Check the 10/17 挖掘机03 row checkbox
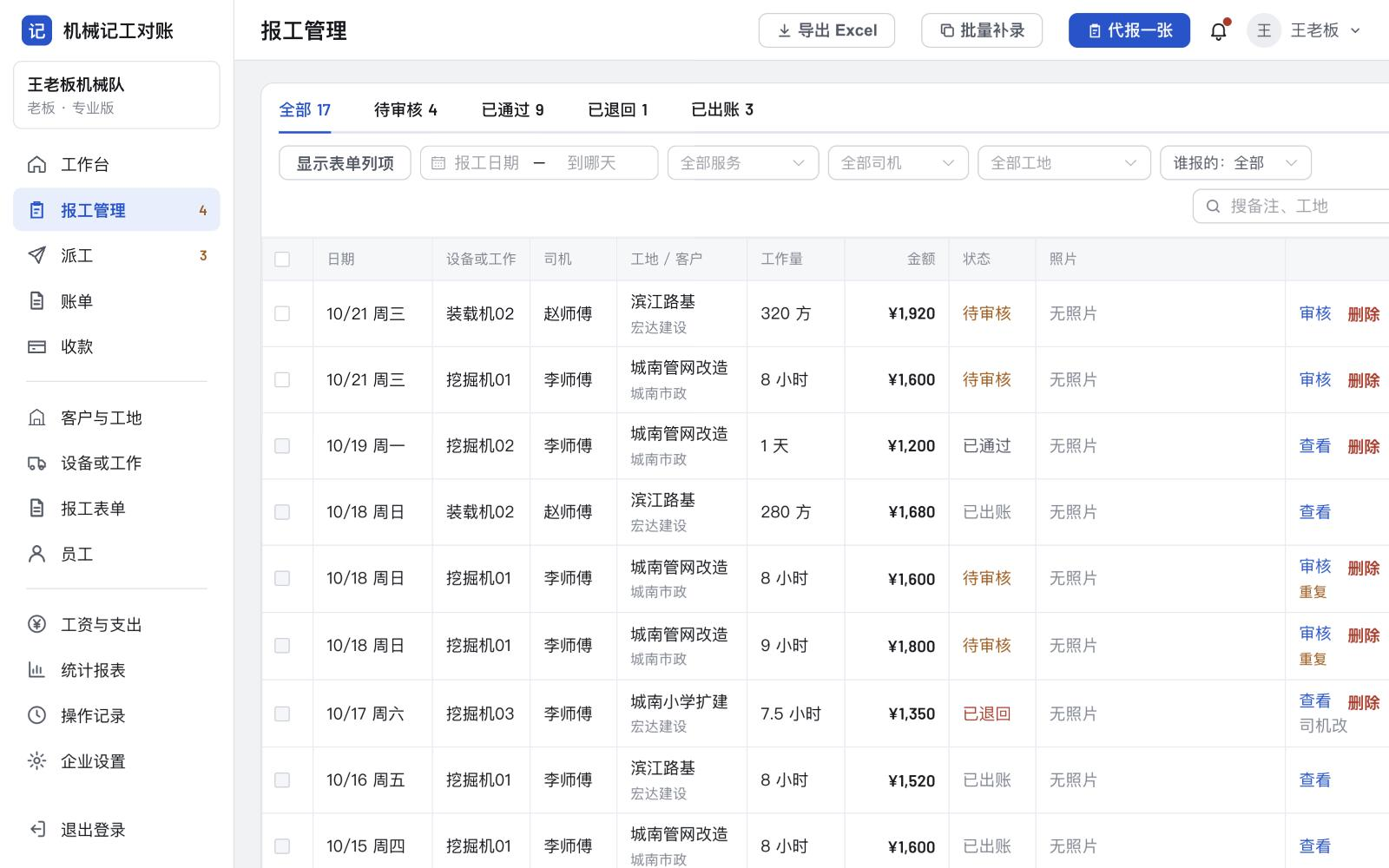The height and width of the screenshot is (868, 1389). [282, 713]
